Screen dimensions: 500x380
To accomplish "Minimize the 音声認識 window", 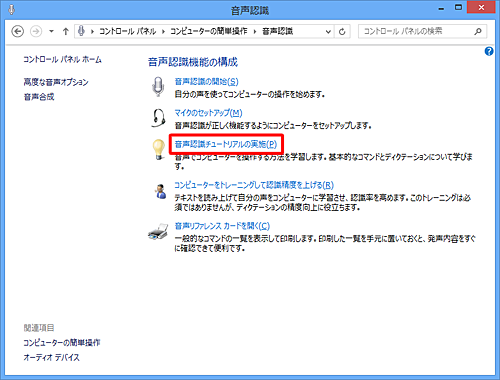I will [441, 8].
